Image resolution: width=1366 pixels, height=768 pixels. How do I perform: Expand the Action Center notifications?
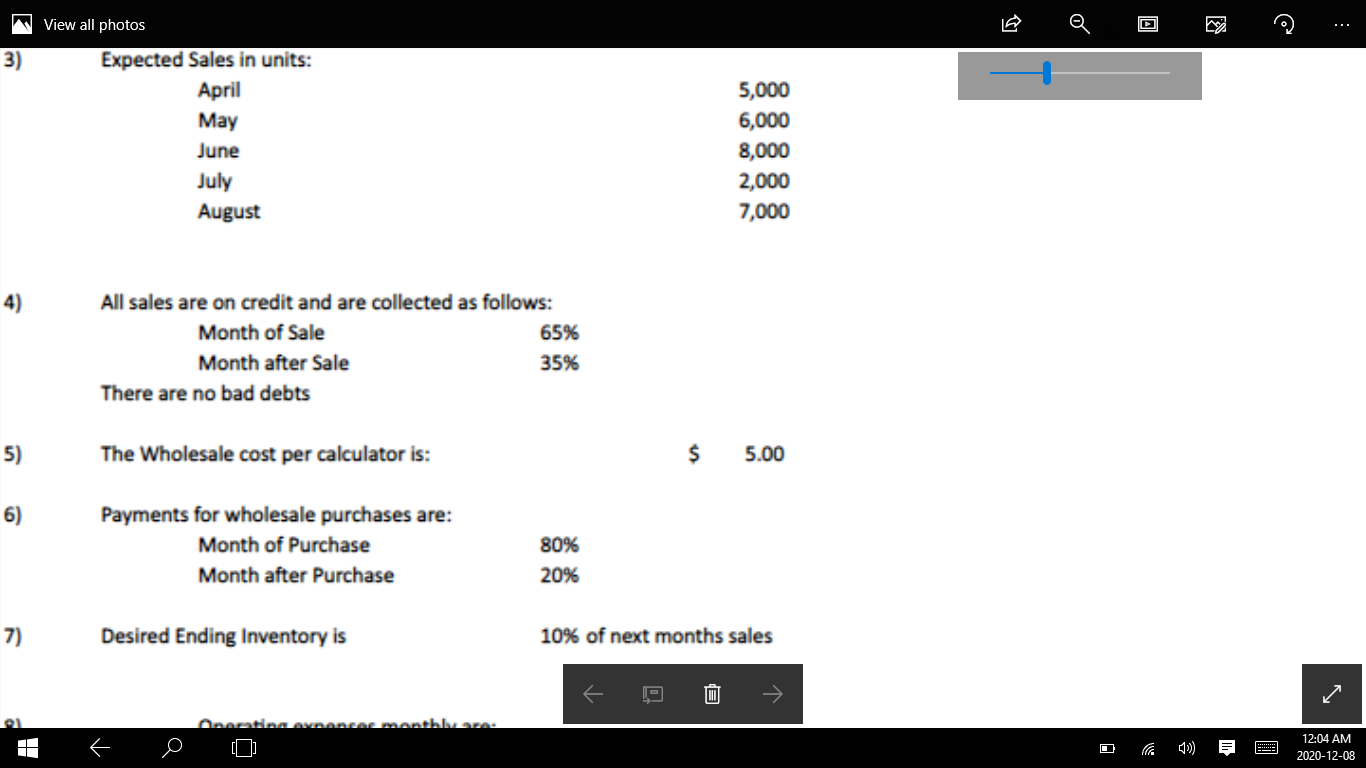coord(1226,747)
